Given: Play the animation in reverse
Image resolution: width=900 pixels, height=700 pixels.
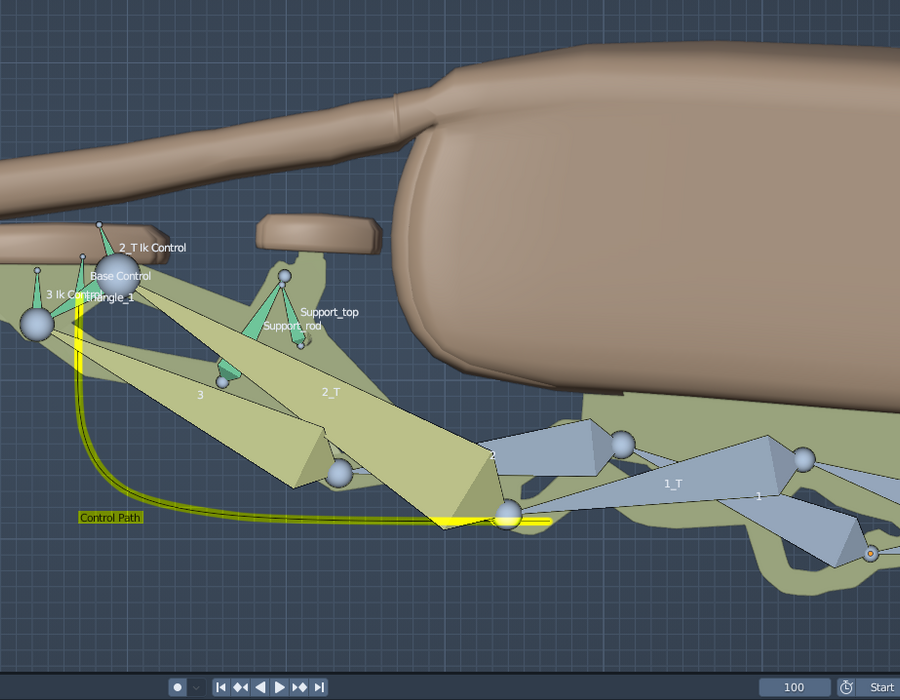Looking at the screenshot, I should 260,687.
